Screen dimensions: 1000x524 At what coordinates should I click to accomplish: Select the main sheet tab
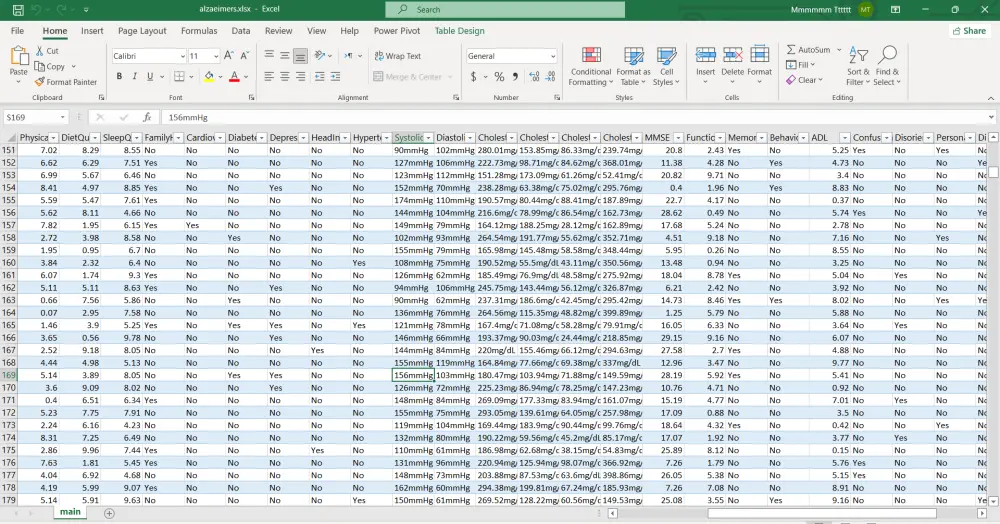pos(70,512)
